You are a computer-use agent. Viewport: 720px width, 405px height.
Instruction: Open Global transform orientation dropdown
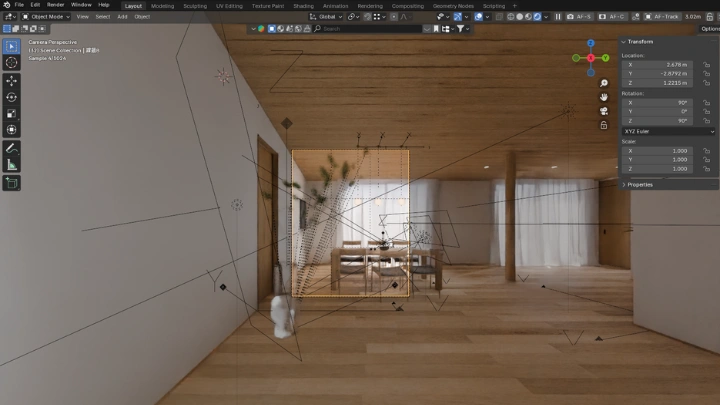click(x=326, y=17)
